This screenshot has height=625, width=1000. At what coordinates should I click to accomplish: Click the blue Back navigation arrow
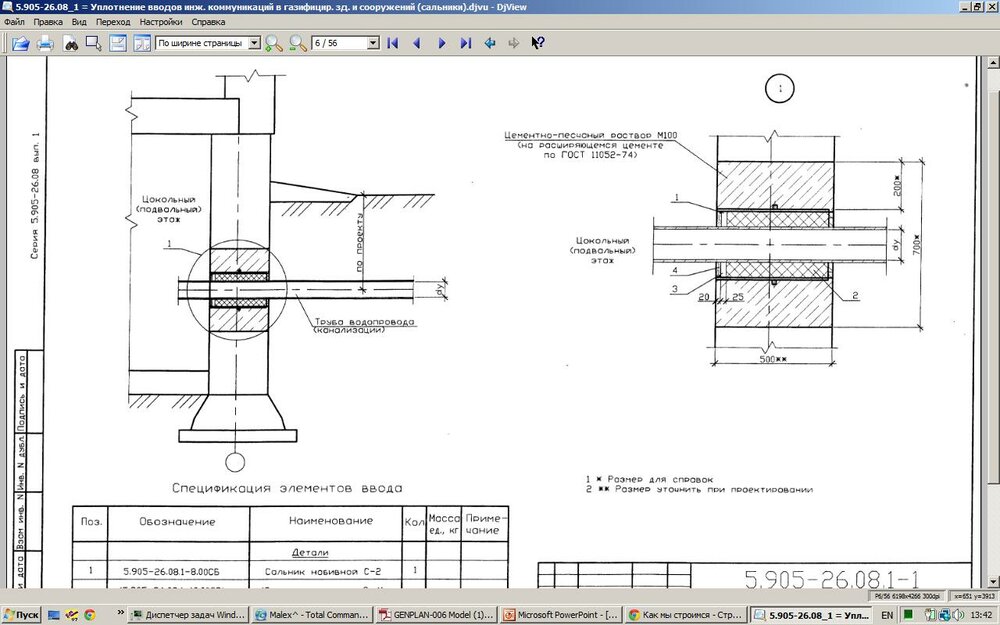[490, 43]
